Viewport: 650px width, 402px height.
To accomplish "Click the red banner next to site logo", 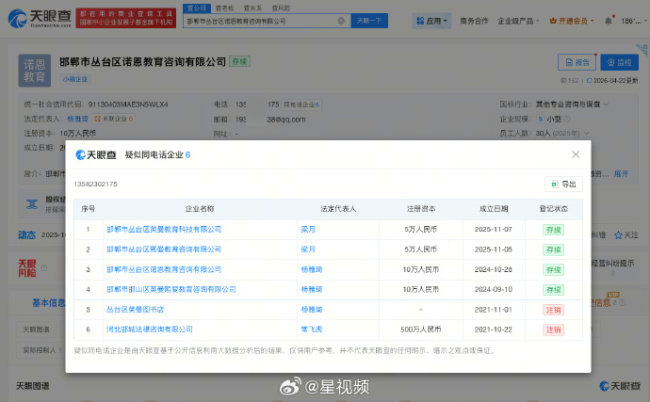I will point(126,18).
